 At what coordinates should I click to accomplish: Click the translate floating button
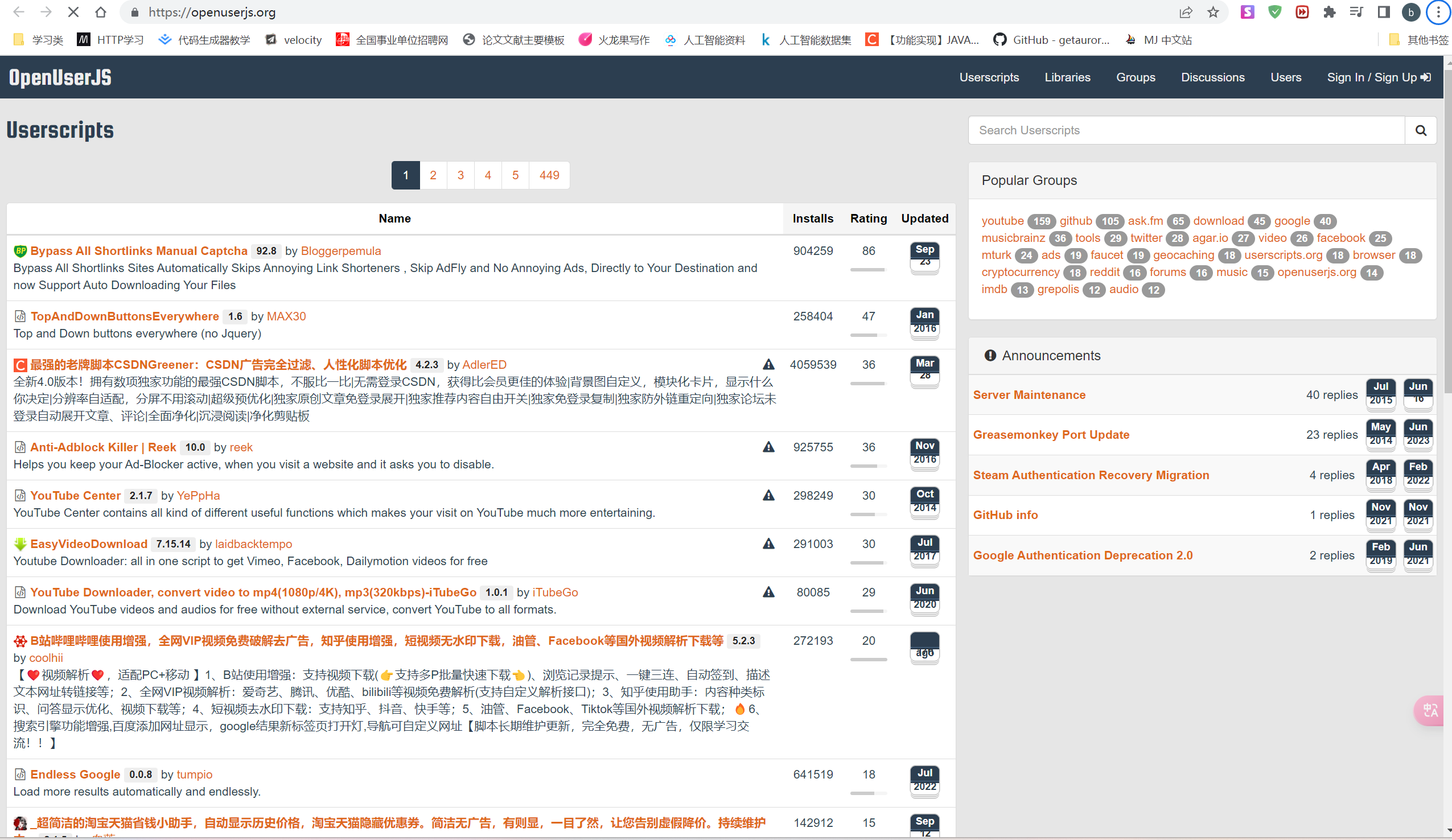[1431, 710]
